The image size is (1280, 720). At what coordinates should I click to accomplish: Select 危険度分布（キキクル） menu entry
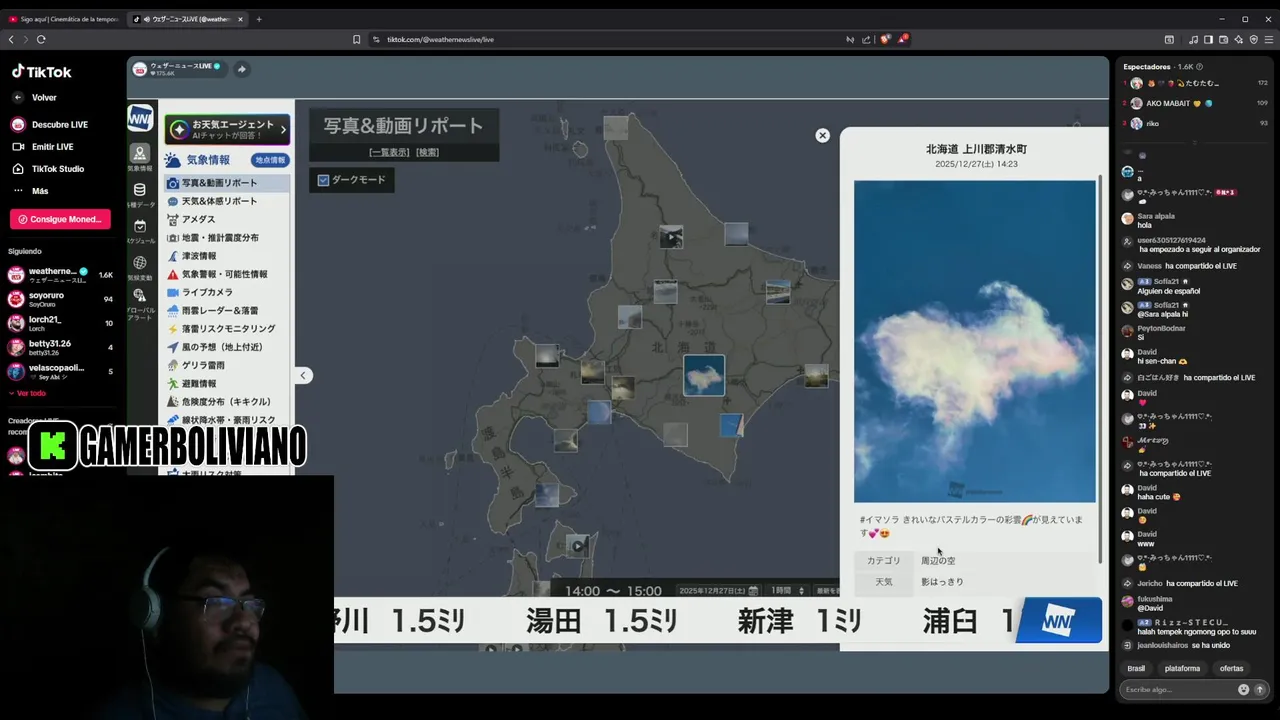[227, 401]
